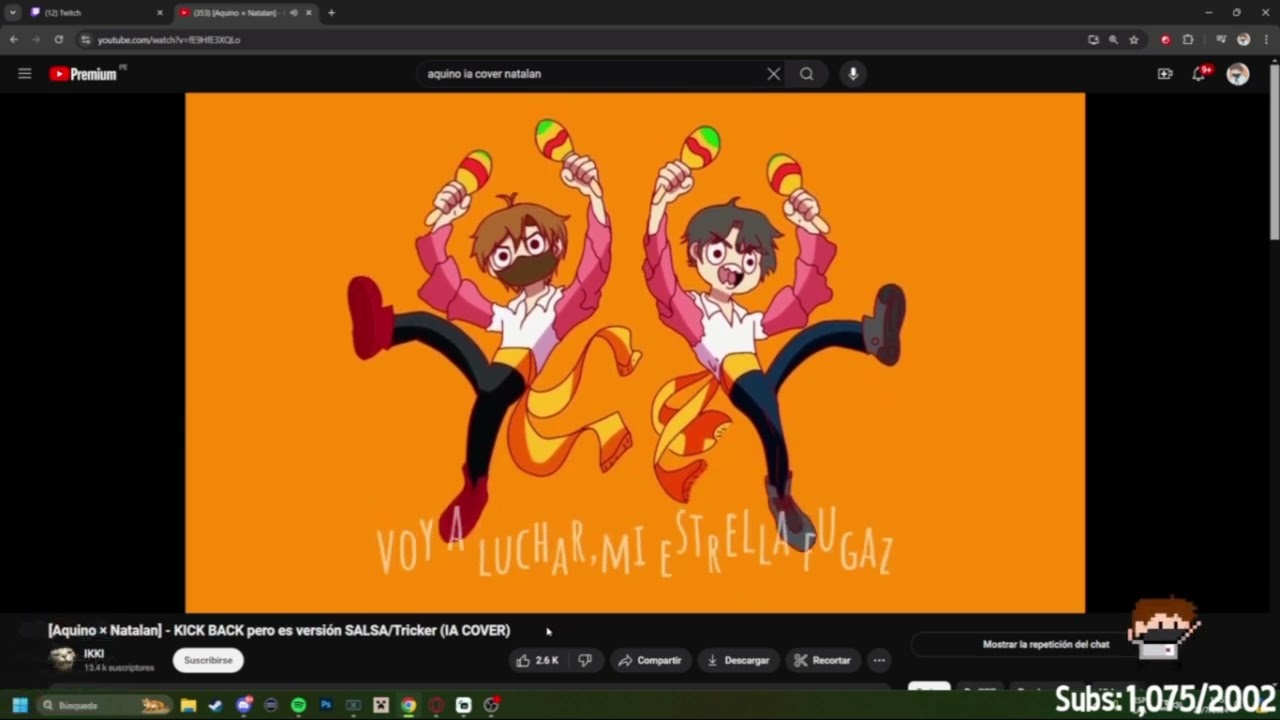This screenshot has width=1280, height=720.
Task: Bookmark this page with the star
Action: click(x=1134, y=40)
